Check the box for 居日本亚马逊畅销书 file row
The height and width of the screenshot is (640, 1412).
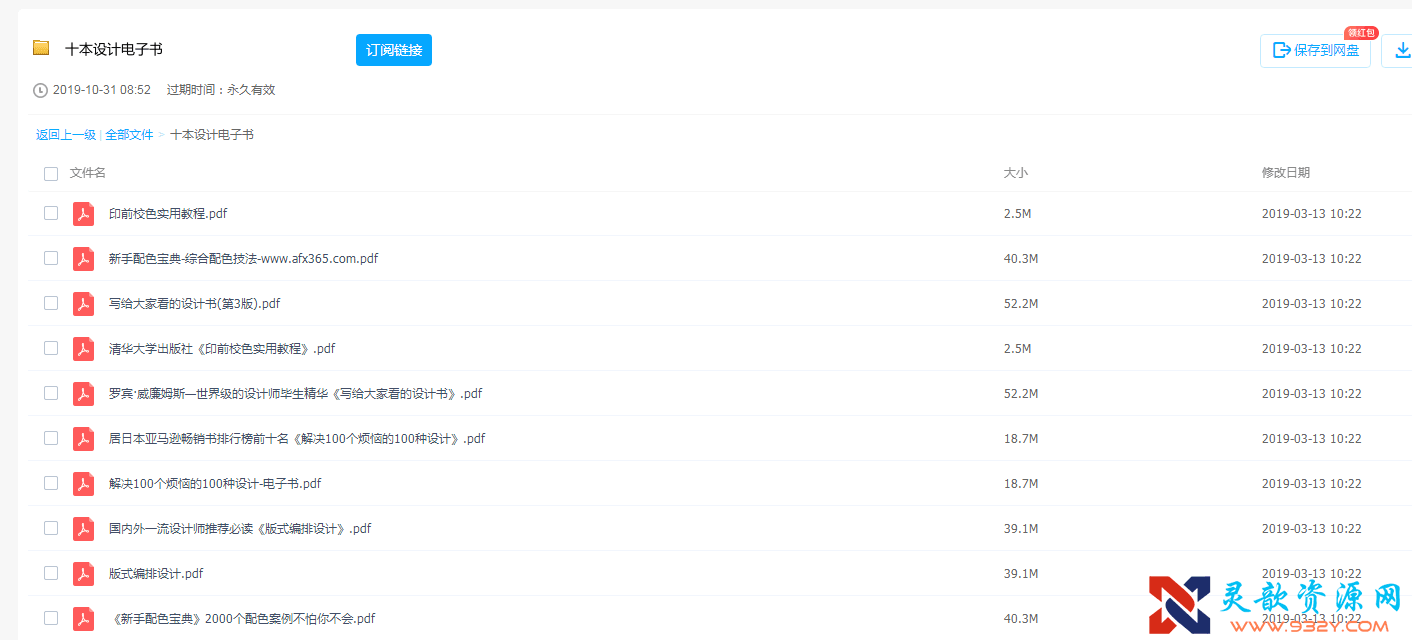[51, 438]
